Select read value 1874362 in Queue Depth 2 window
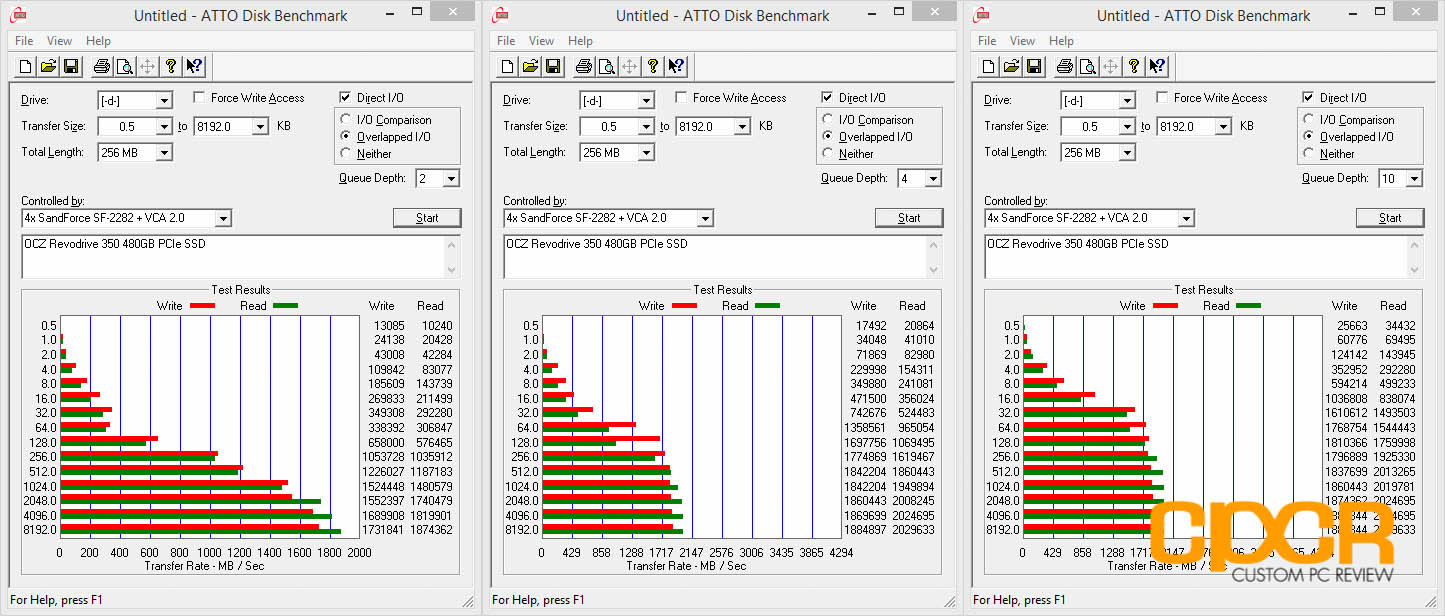This screenshot has height=616, width=1445. pyautogui.click(x=431, y=530)
